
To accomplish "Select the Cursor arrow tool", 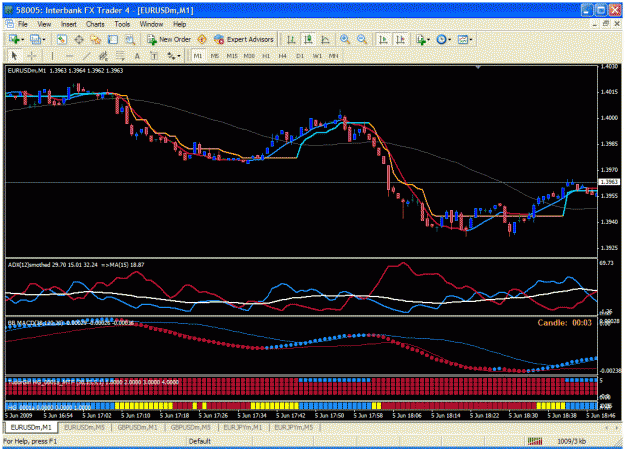I will (14, 56).
